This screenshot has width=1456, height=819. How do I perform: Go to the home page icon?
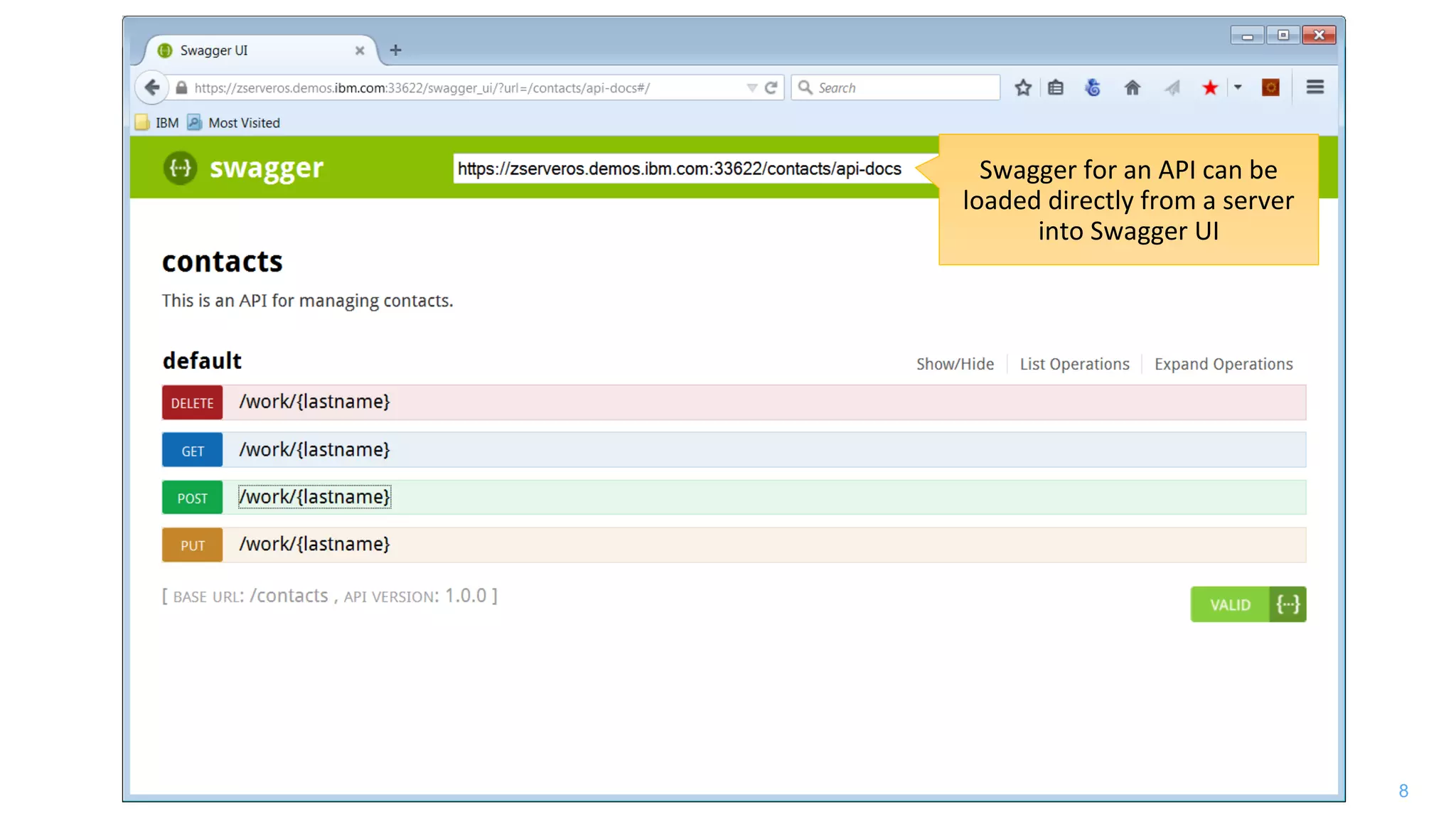1132,87
